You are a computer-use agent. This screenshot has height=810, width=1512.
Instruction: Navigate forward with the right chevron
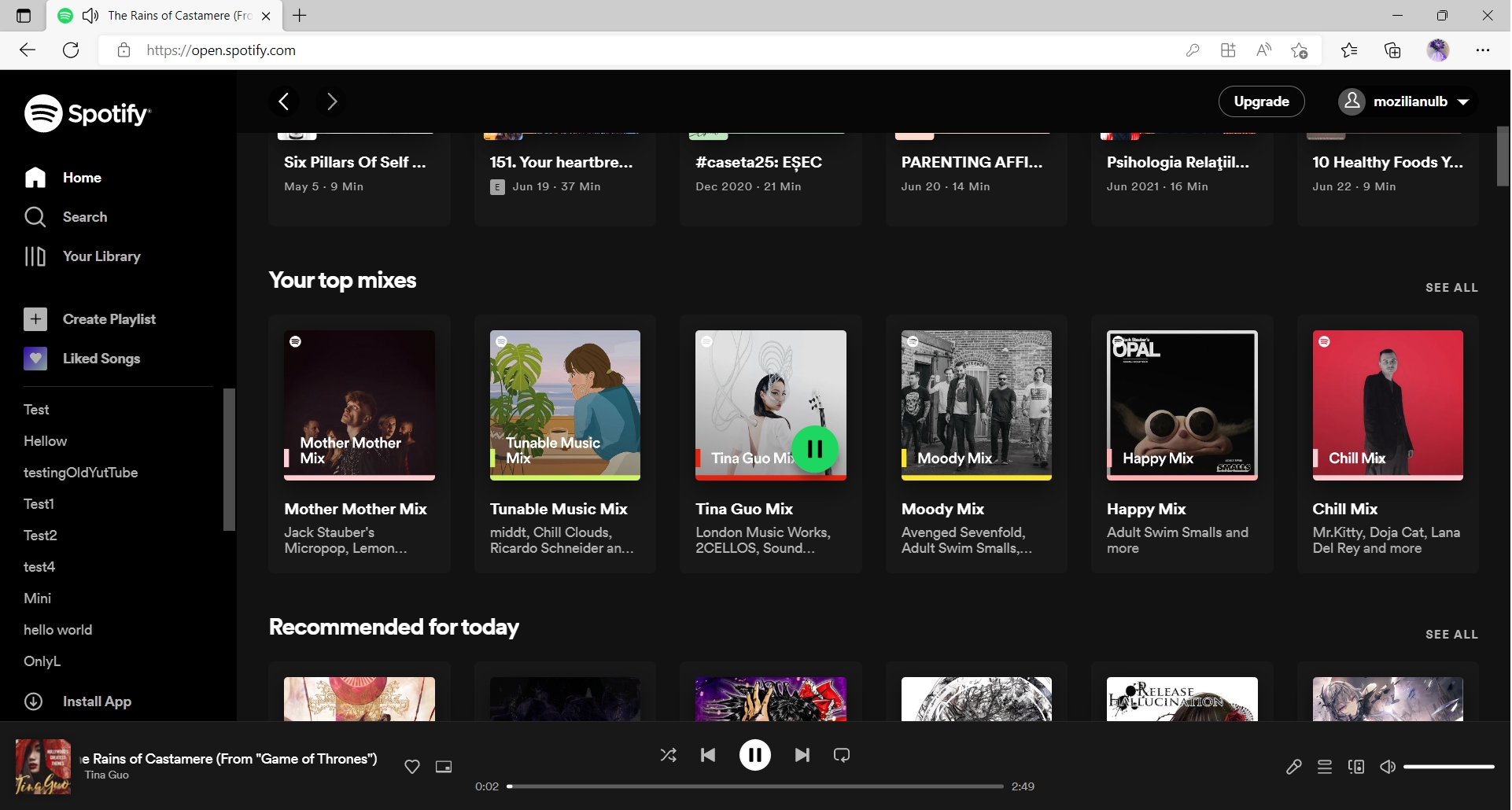point(331,101)
